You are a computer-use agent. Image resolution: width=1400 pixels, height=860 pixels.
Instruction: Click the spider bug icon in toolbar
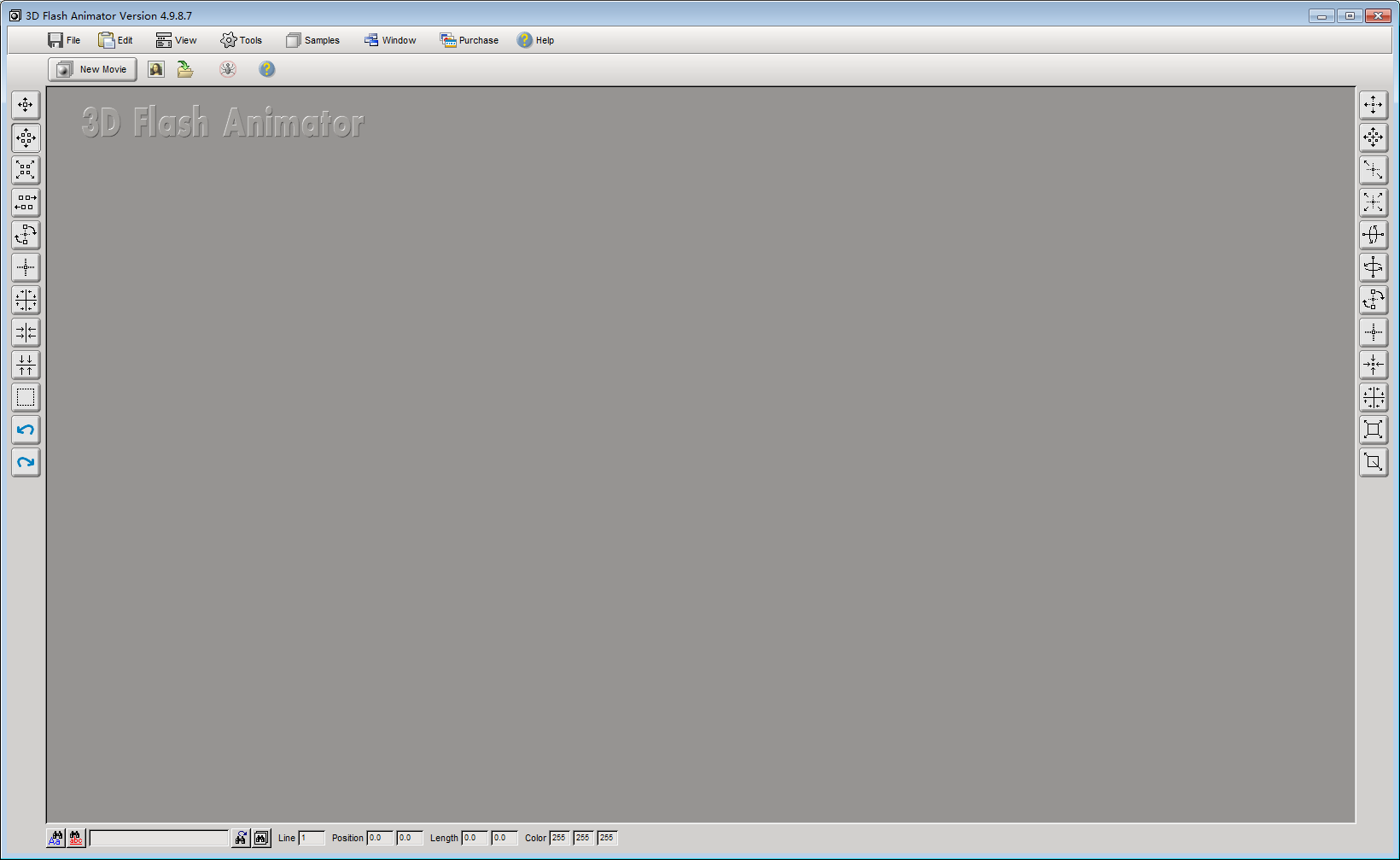[x=228, y=69]
